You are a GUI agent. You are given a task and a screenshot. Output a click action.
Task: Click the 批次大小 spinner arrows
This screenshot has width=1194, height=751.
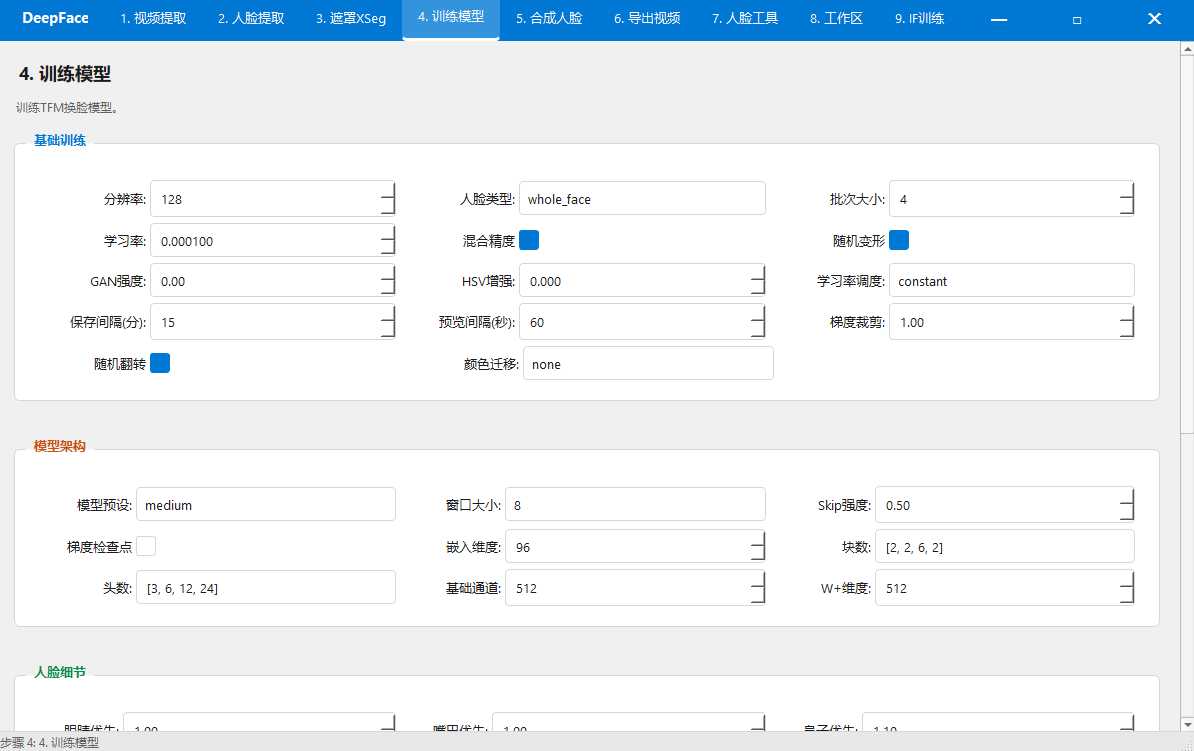tap(1127, 199)
